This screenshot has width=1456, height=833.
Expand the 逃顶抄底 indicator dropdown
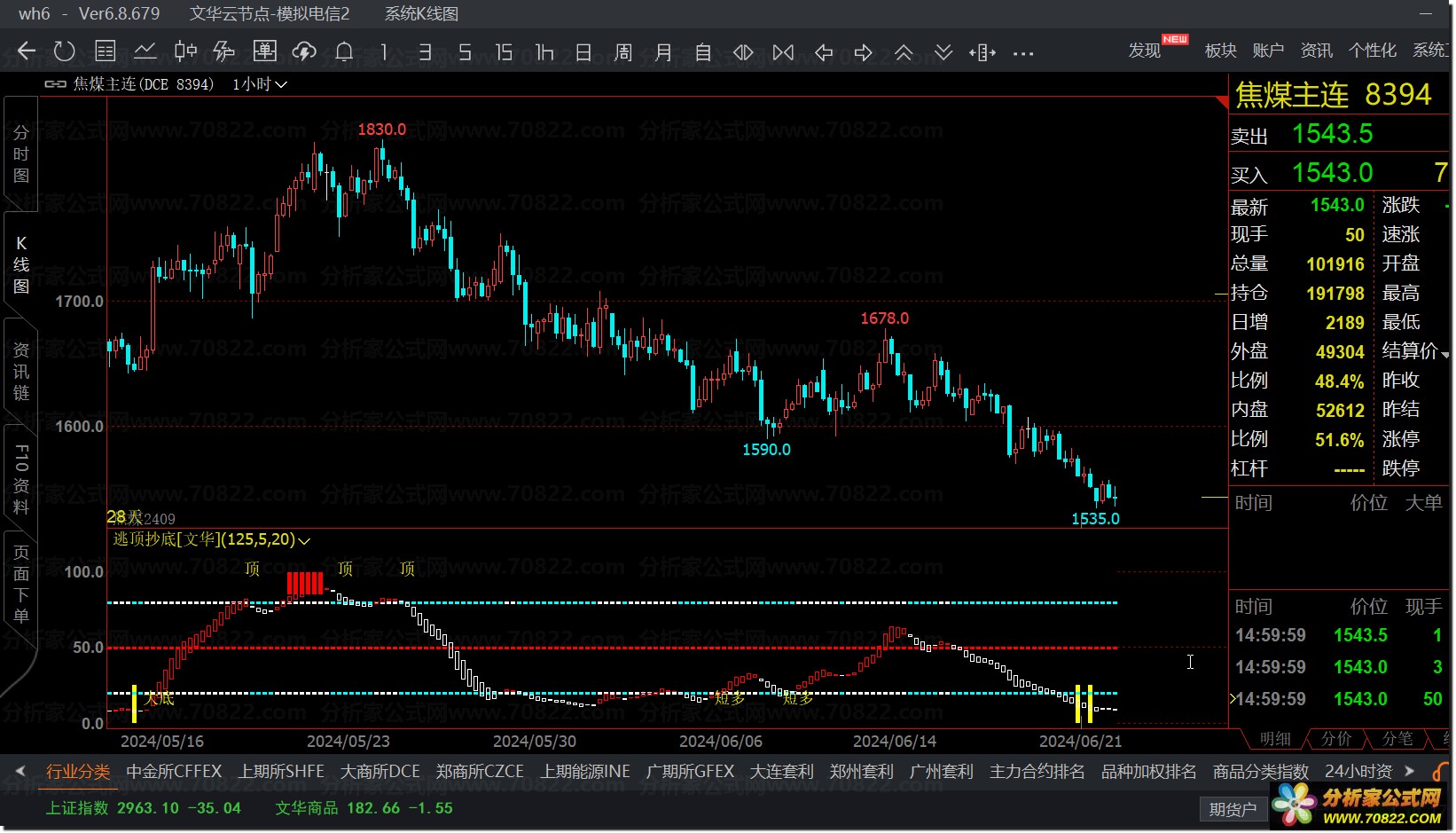[304, 540]
